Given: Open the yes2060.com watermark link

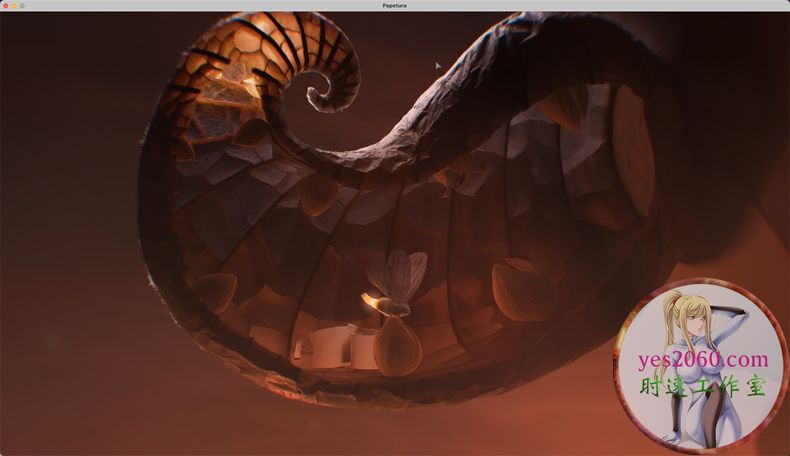Looking at the screenshot, I should tap(704, 360).
